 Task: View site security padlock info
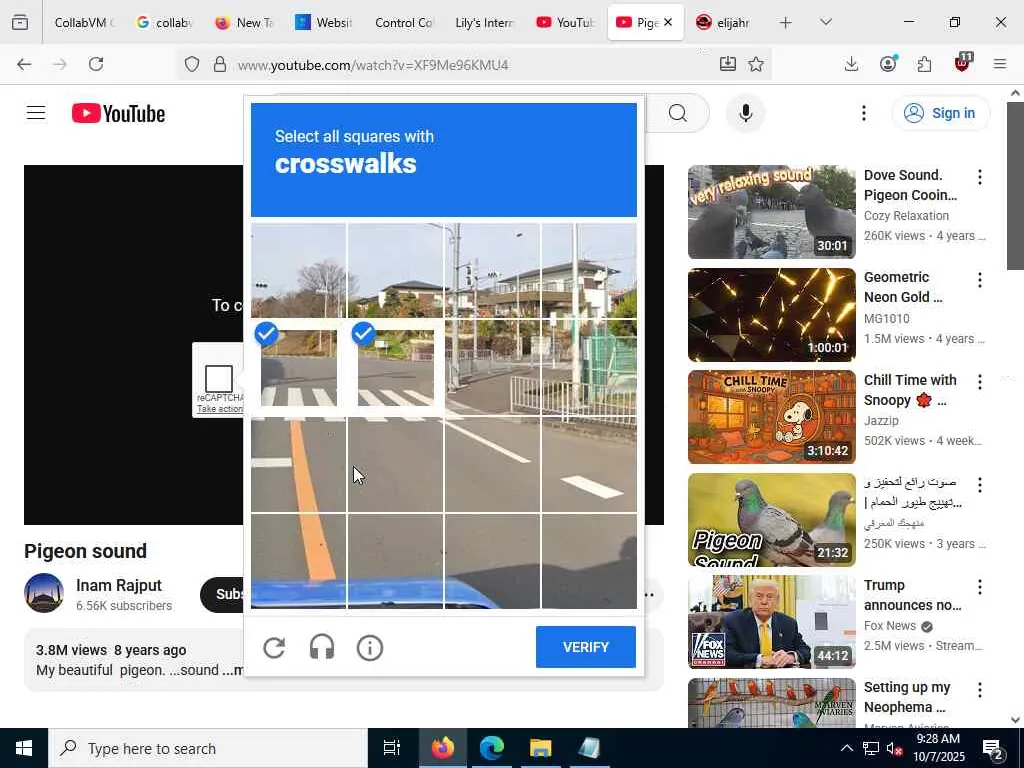[x=220, y=64]
